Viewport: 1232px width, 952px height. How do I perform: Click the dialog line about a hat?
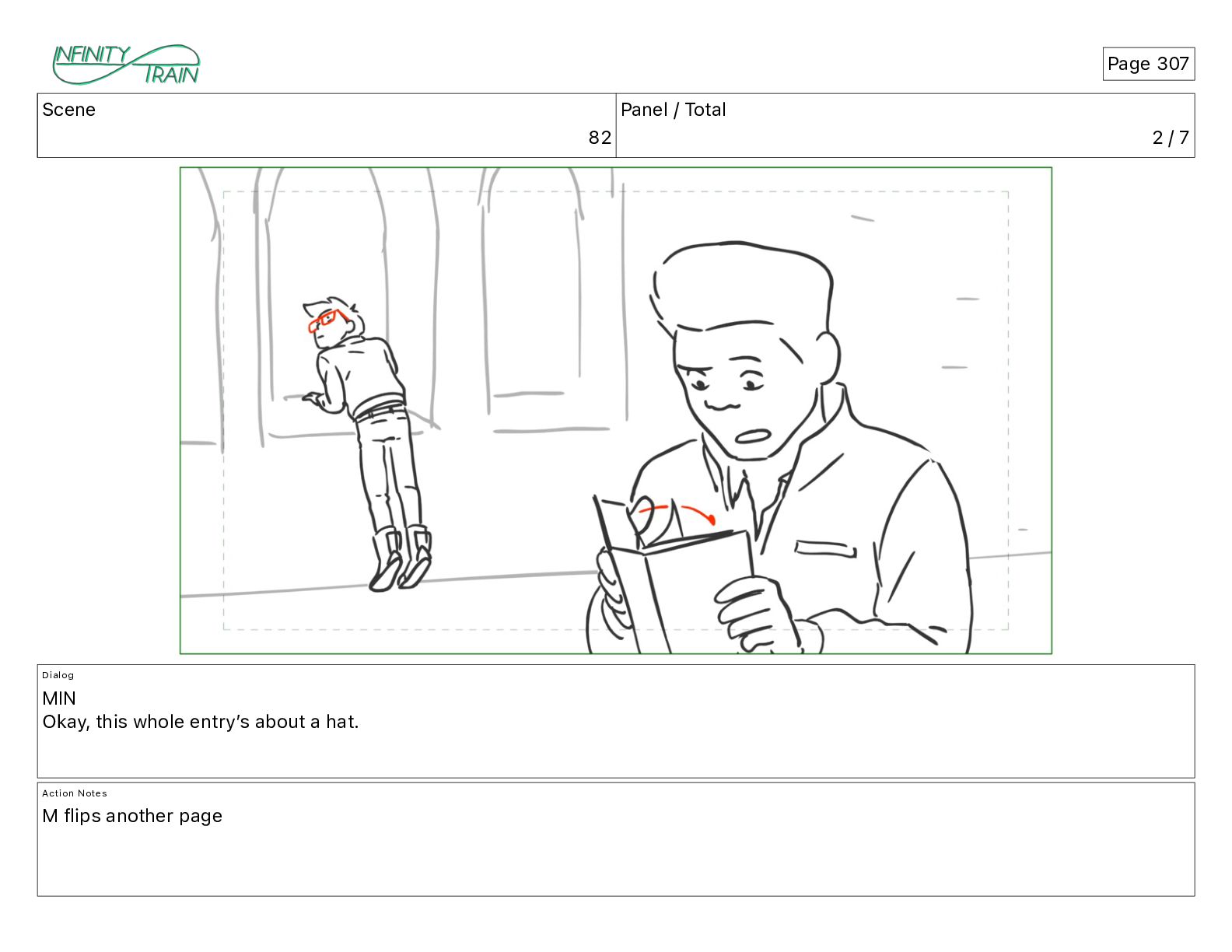point(201,722)
